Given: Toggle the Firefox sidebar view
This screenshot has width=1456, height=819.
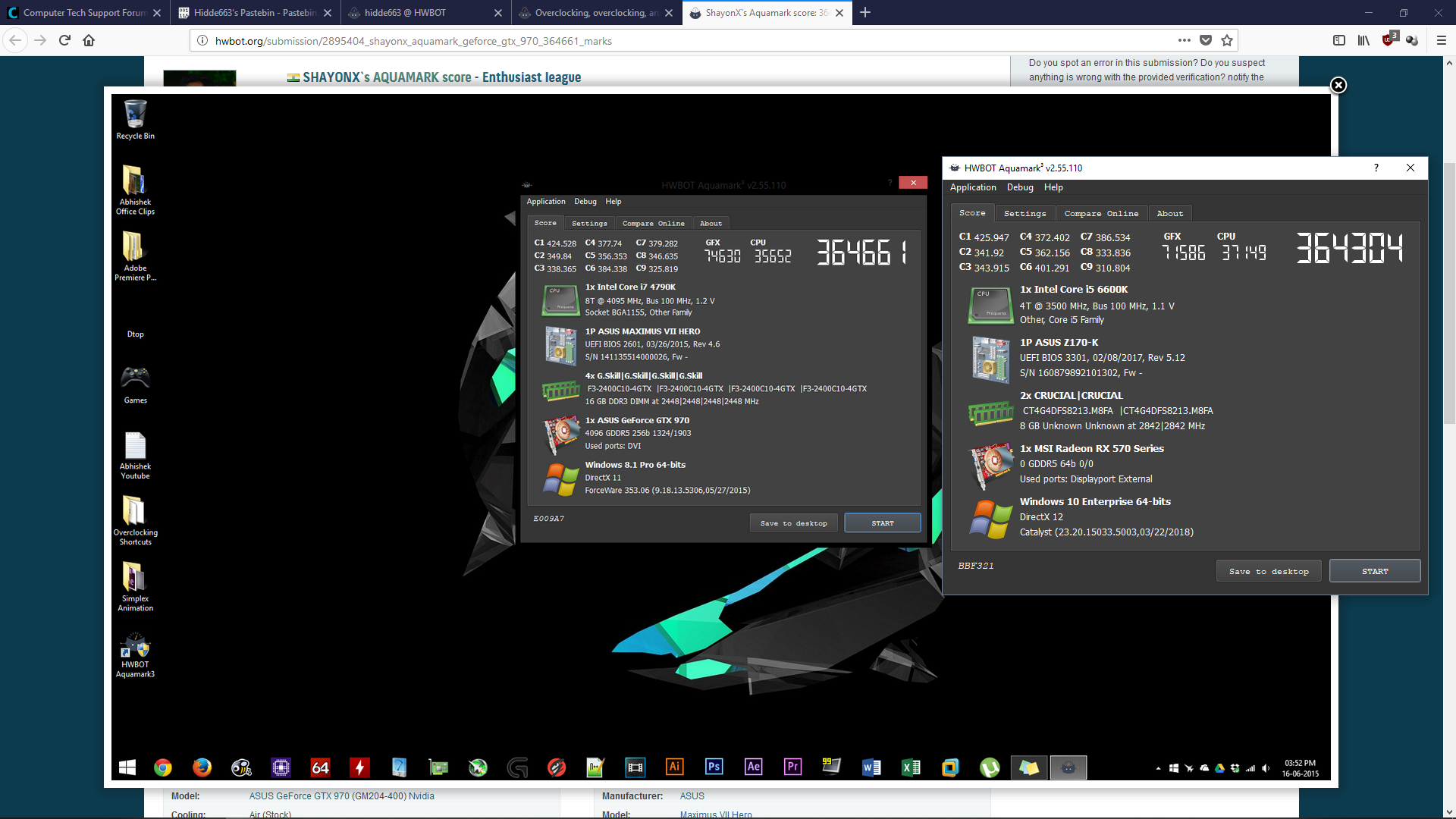Looking at the screenshot, I should tap(1339, 40).
